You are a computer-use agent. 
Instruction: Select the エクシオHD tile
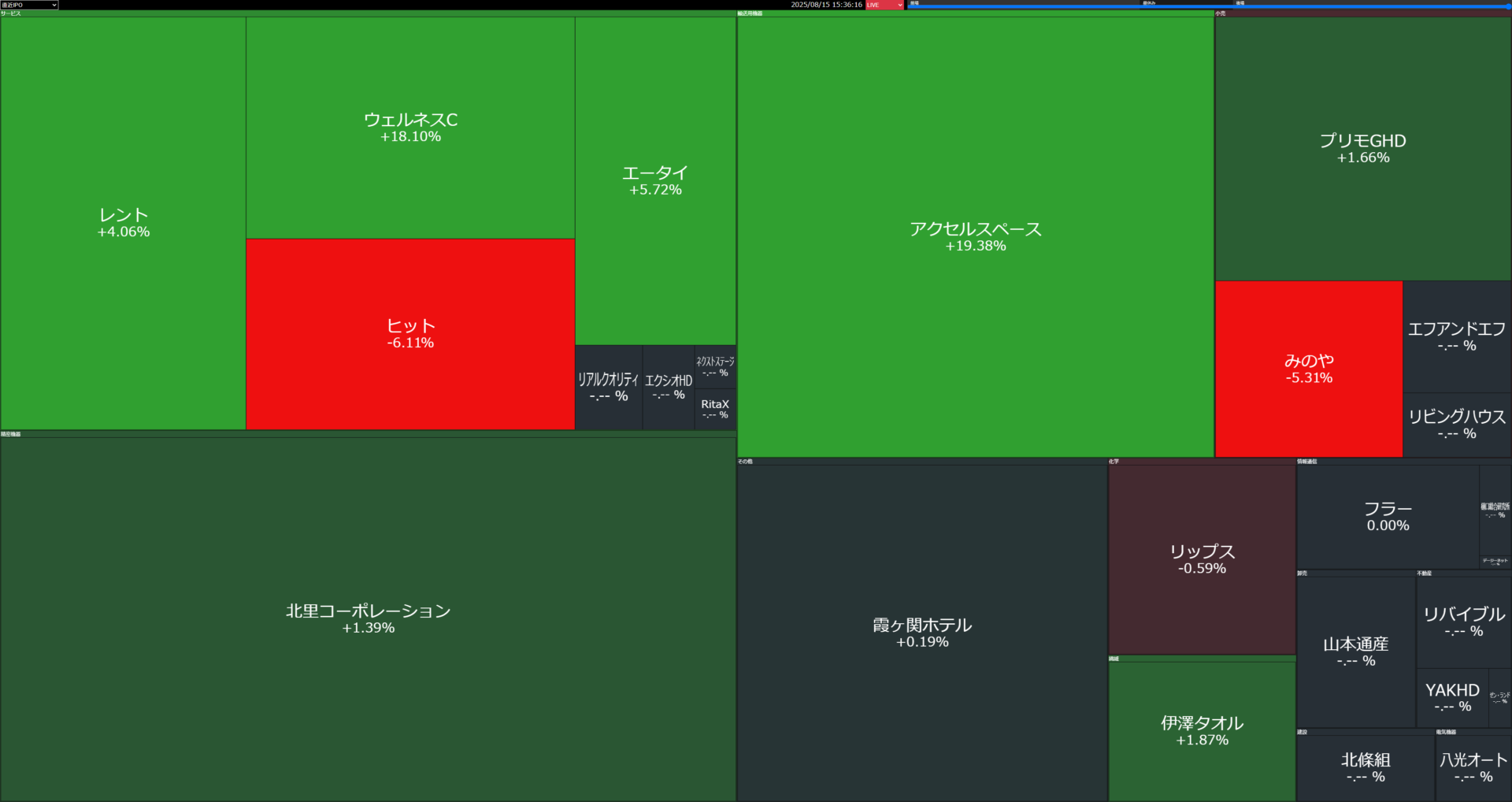click(x=669, y=388)
